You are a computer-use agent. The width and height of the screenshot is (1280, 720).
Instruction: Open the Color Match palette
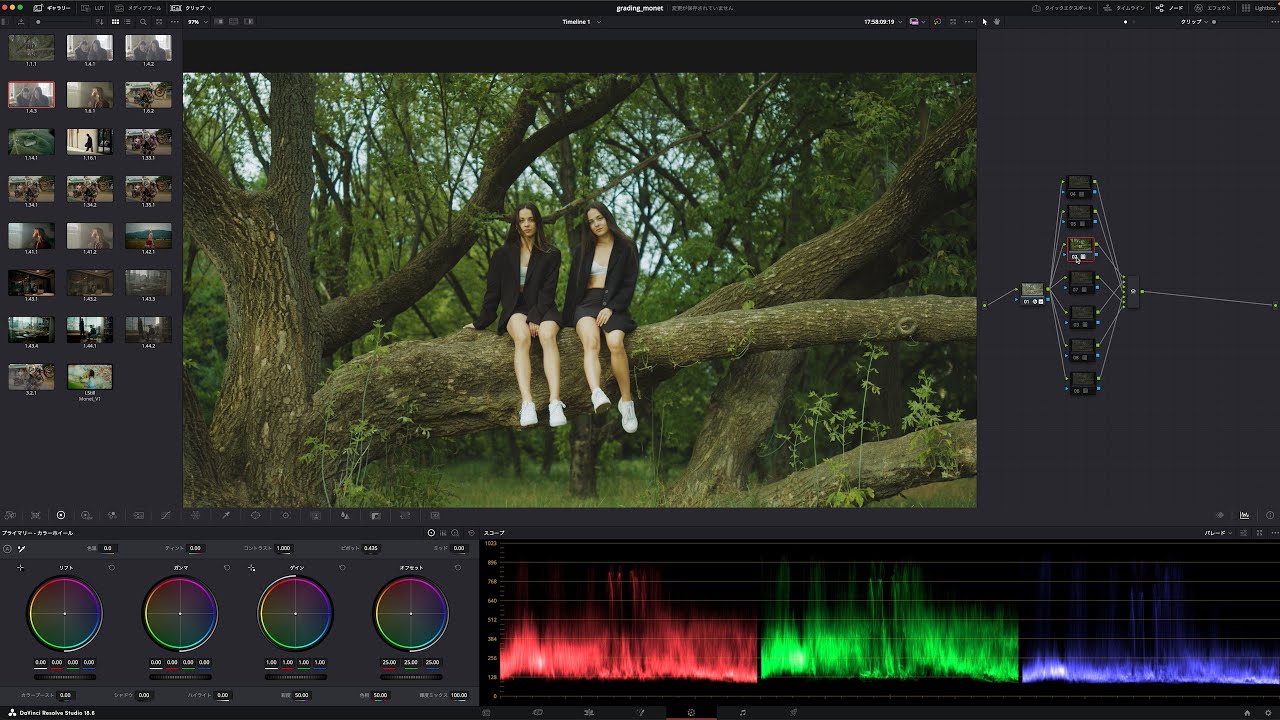click(x=35, y=515)
